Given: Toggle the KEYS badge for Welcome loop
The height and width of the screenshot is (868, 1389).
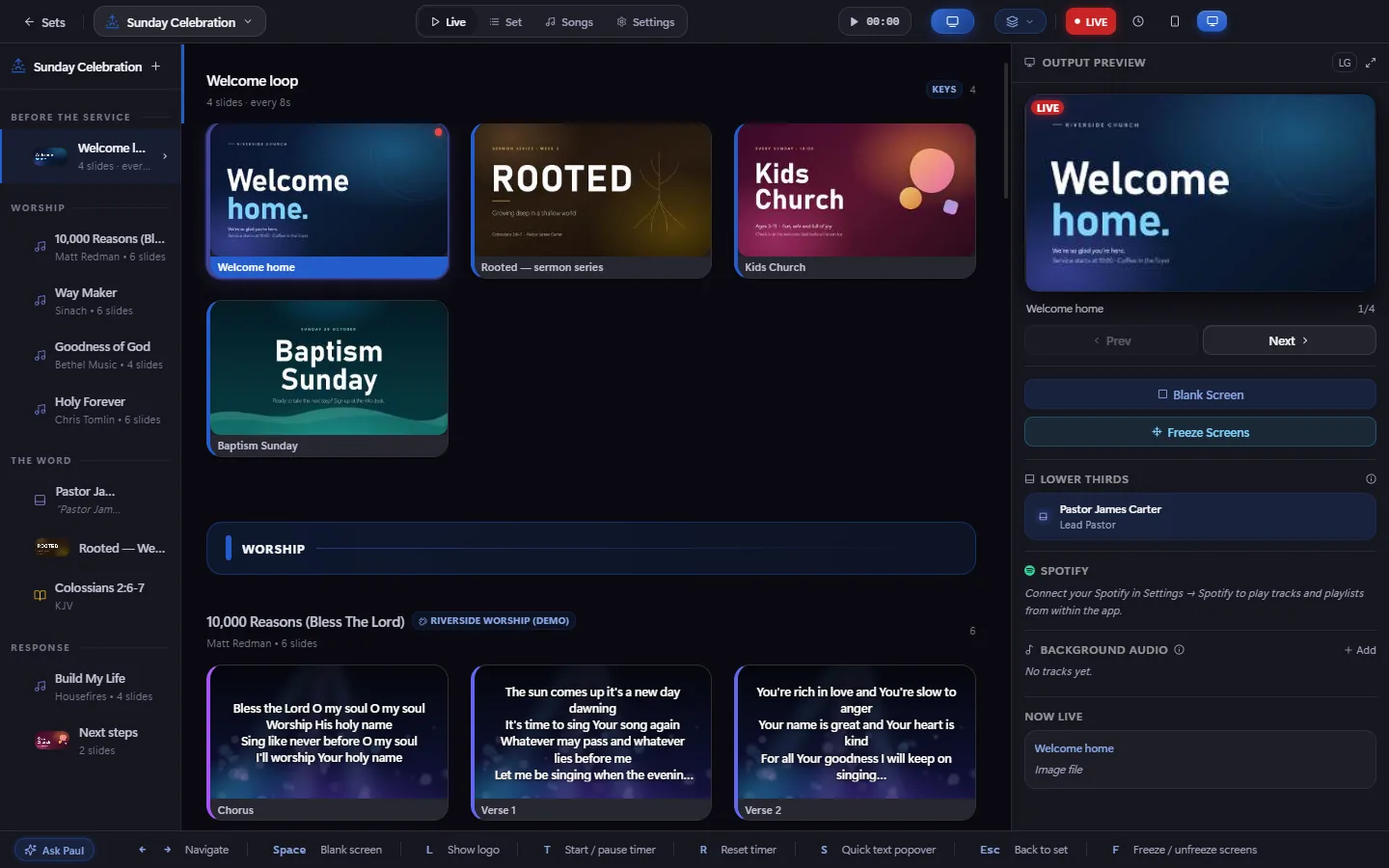Looking at the screenshot, I should click(943, 90).
